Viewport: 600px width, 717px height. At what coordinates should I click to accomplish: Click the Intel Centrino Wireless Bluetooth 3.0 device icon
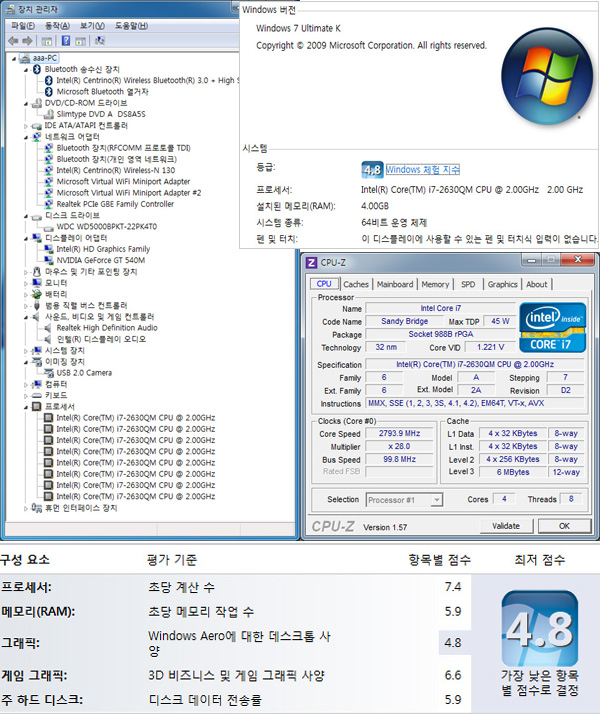pyautogui.click(x=48, y=80)
